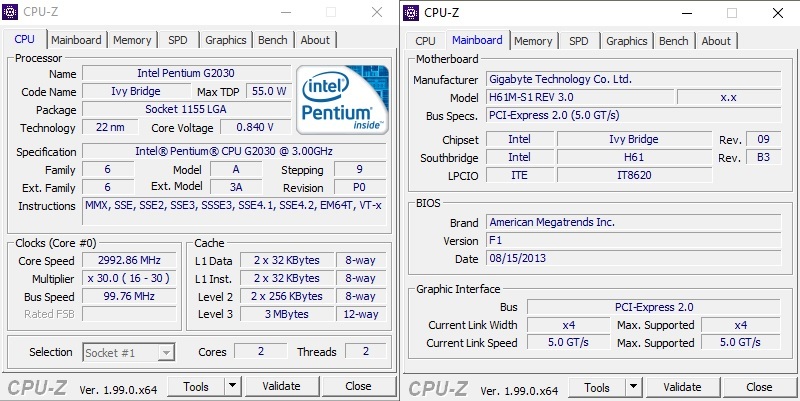Viewport: 800px width, 401px height.
Task: Switch to Memory tab in left window
Action: pos(132,40)
